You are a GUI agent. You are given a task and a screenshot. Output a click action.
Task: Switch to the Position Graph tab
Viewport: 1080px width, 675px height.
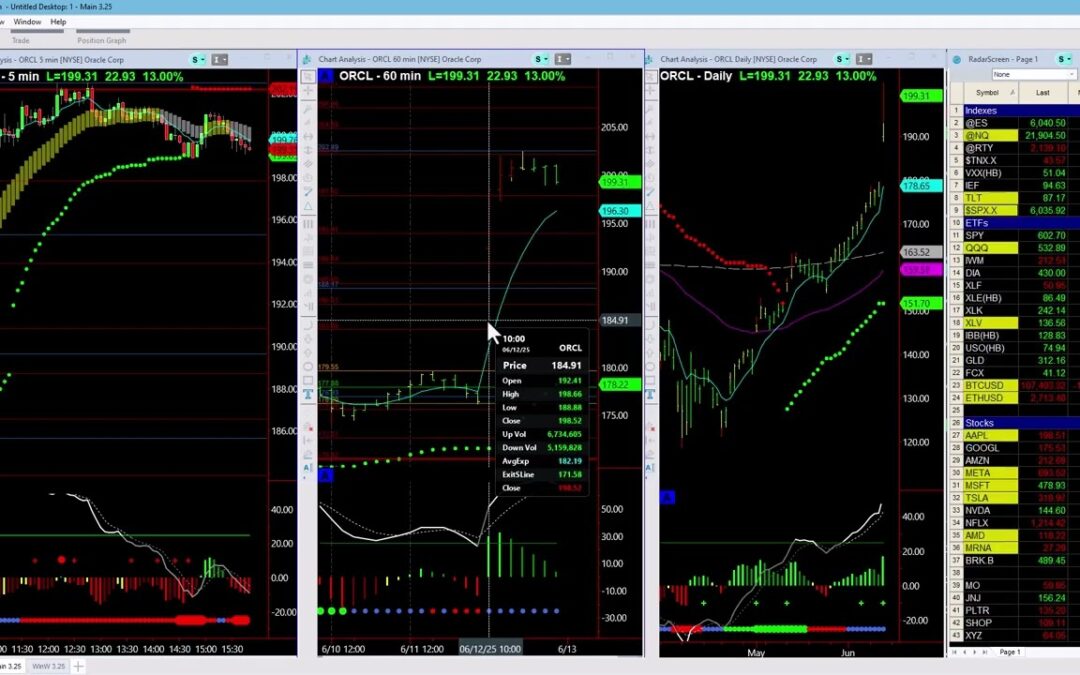click(102, 41)
